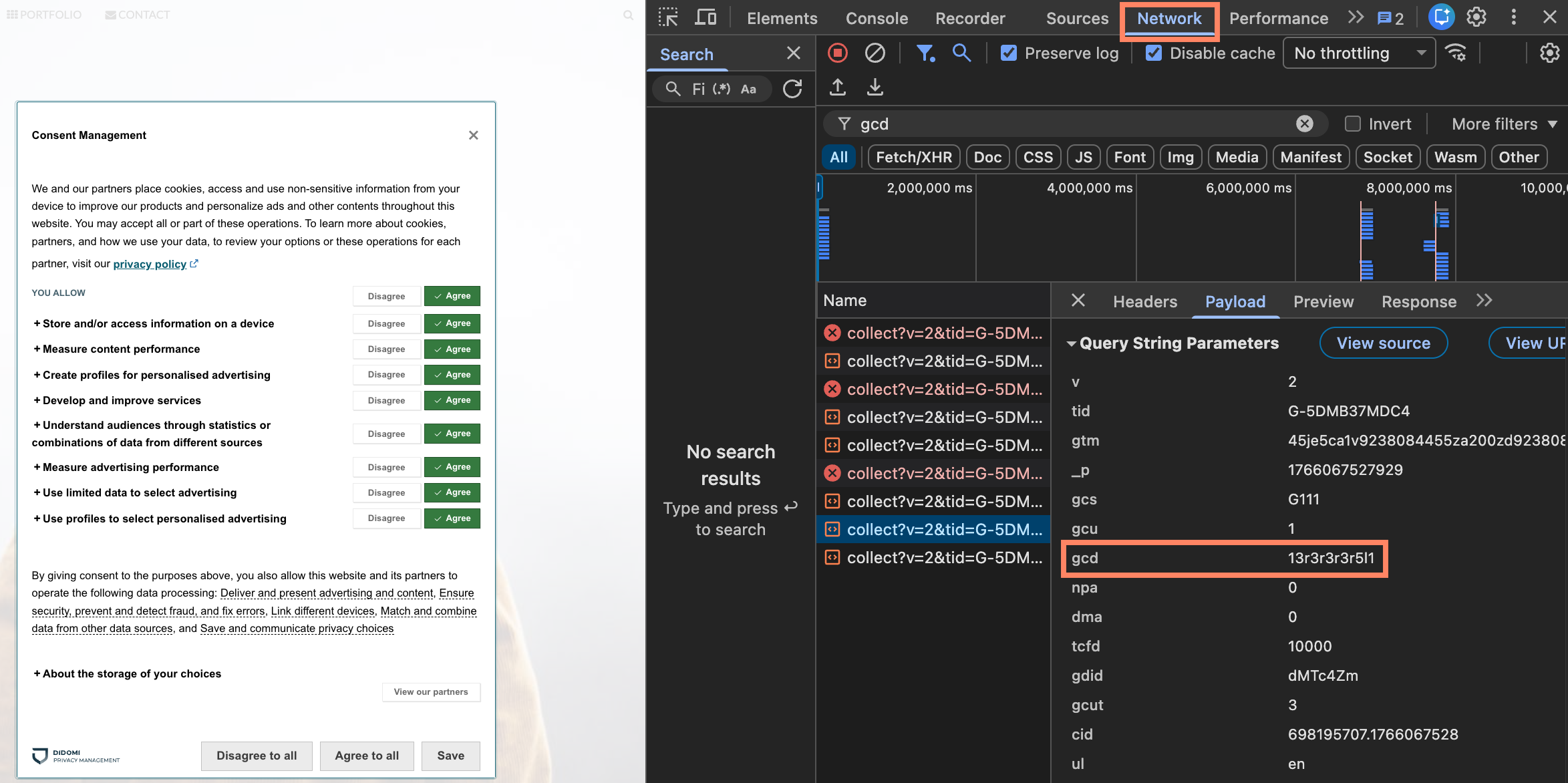Enable the Invert filter checkbox
The width and height of the screenshot is (1568, 783).
(x=1352, y=124)
